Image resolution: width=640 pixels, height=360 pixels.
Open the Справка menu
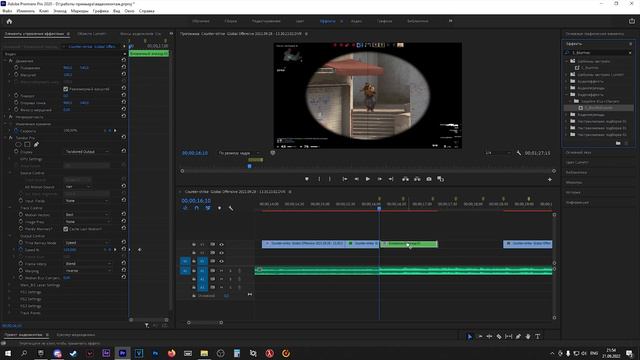click(x=147, y=11)
